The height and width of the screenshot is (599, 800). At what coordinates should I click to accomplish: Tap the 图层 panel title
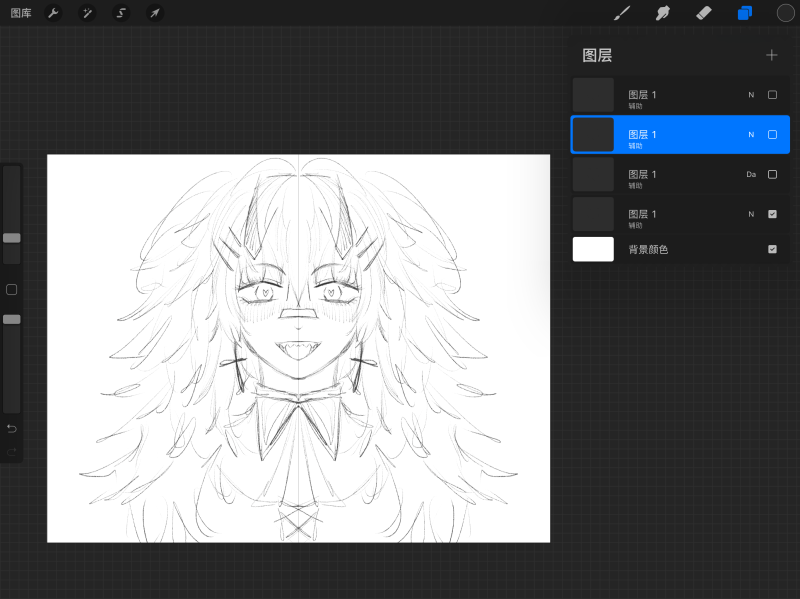point(597,55)
